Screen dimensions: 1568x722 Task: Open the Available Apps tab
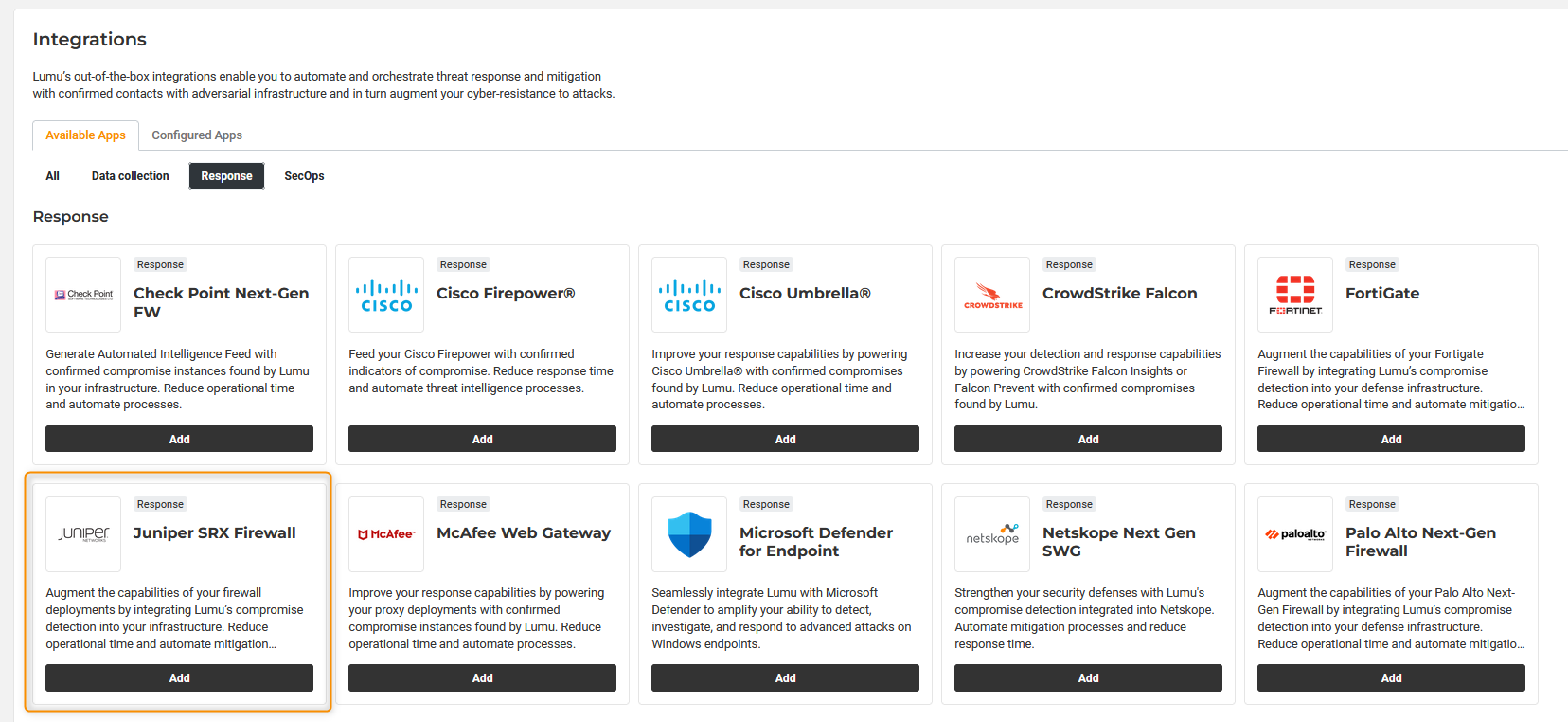coord(85,135)
